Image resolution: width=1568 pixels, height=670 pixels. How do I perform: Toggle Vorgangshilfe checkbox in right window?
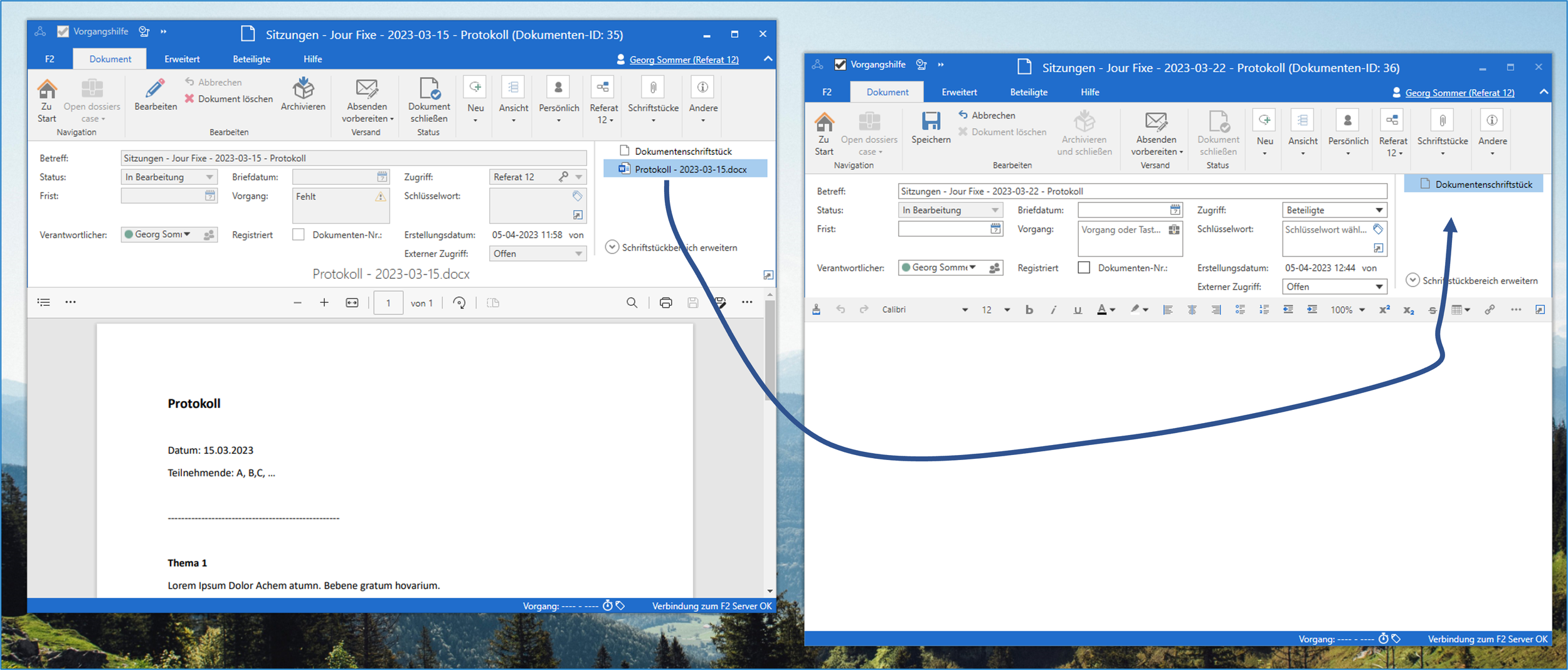840,65
